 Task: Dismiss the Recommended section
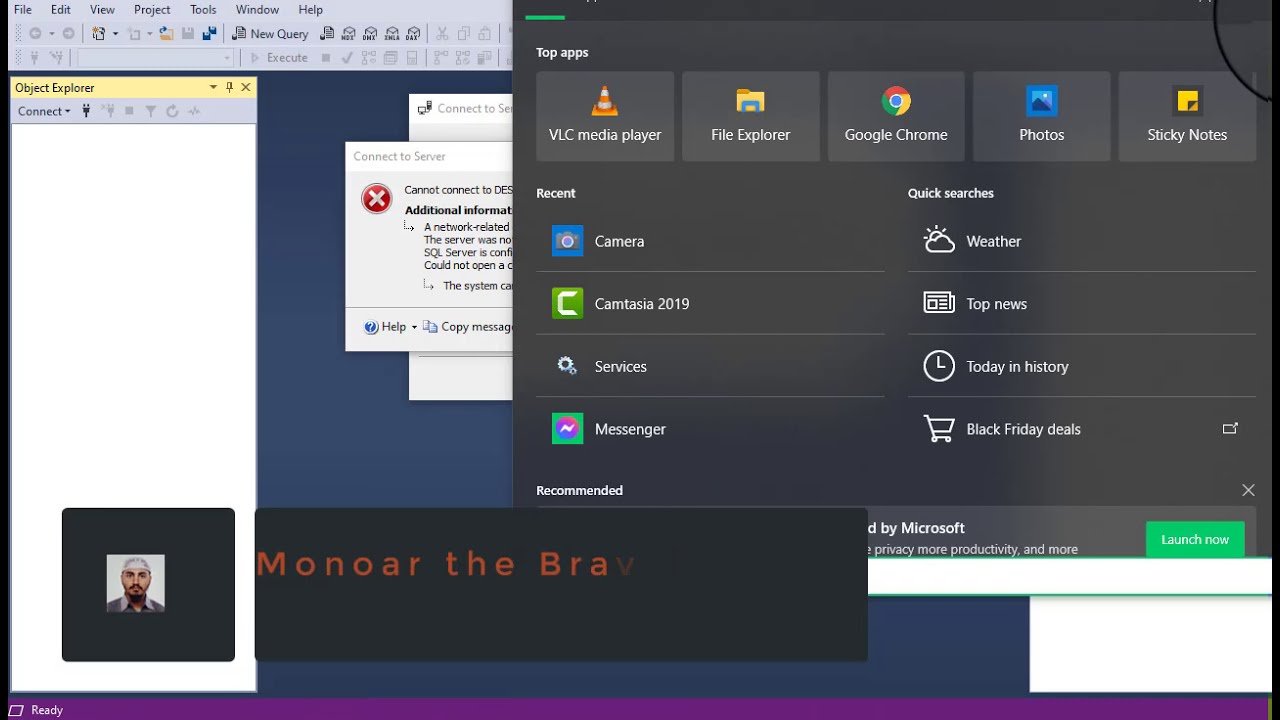pyautogui.click(x=1248, y=490)
